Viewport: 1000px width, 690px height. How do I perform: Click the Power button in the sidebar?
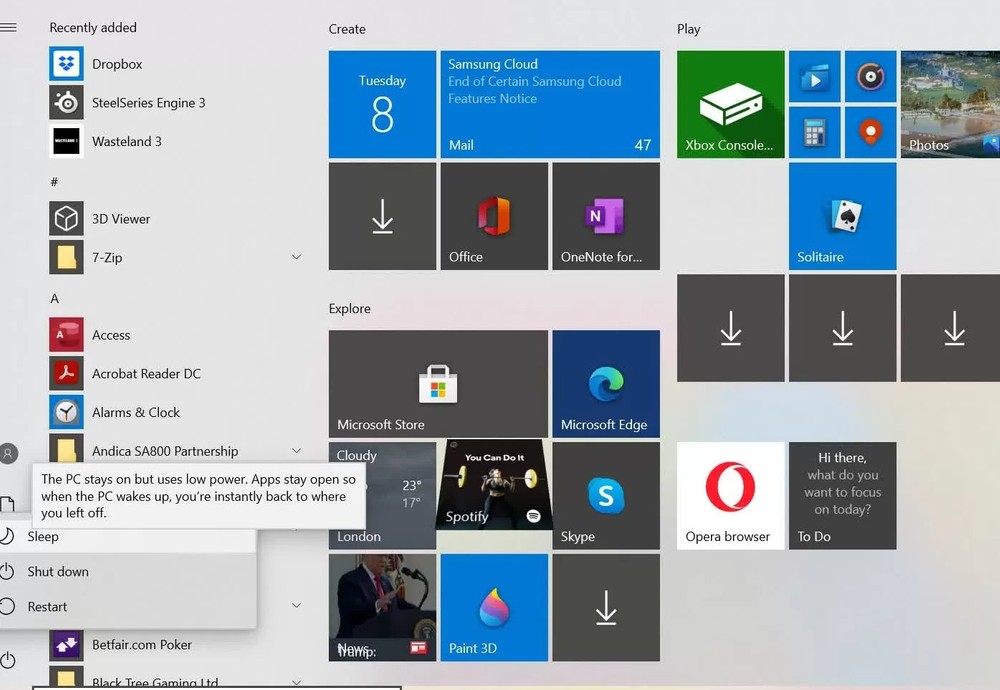click(x=8, y=660)
